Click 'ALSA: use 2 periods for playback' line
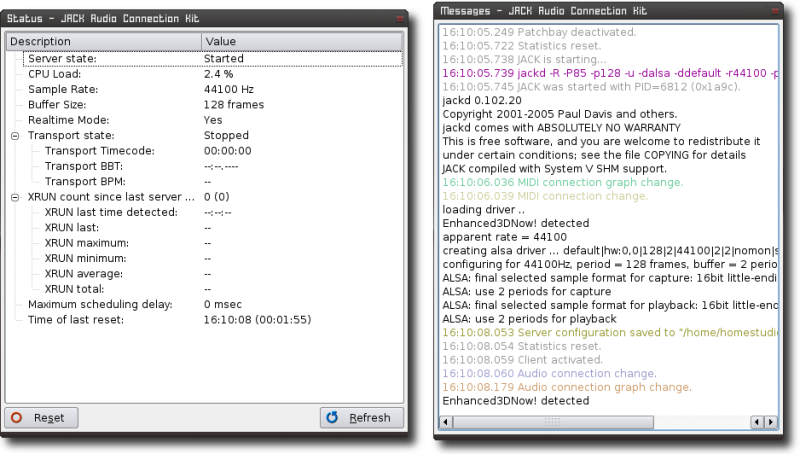 (x=529, y=319)
